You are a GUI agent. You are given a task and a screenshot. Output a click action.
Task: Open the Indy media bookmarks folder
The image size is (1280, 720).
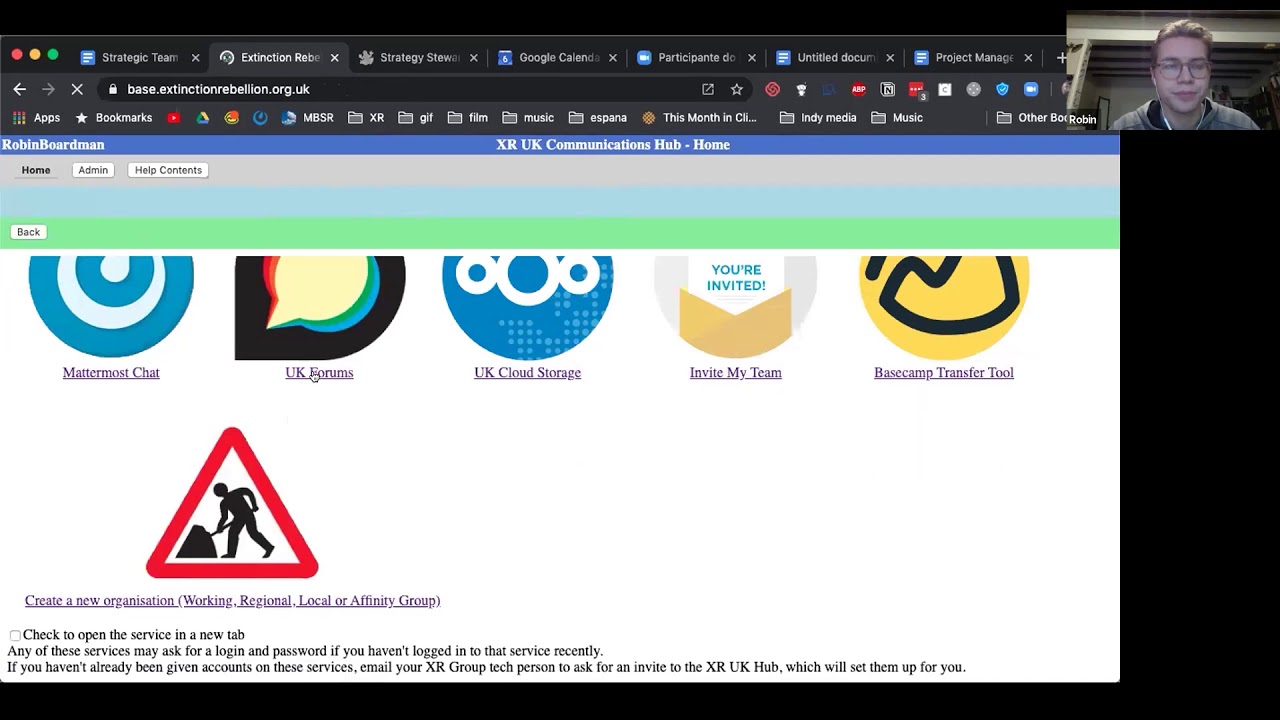pos(818,117)
